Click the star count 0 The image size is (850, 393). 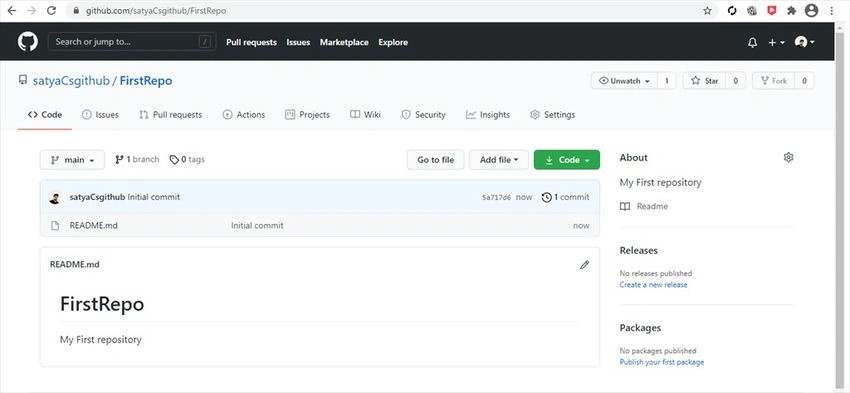[x=736, y=81]
